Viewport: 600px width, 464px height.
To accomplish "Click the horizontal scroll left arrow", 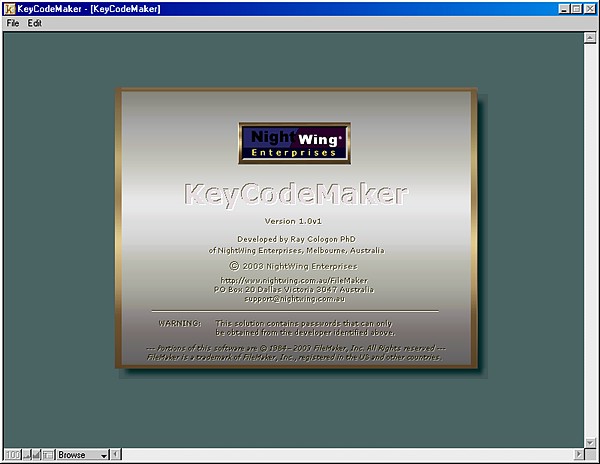I will pyautogui.click(x=116, y=455).
